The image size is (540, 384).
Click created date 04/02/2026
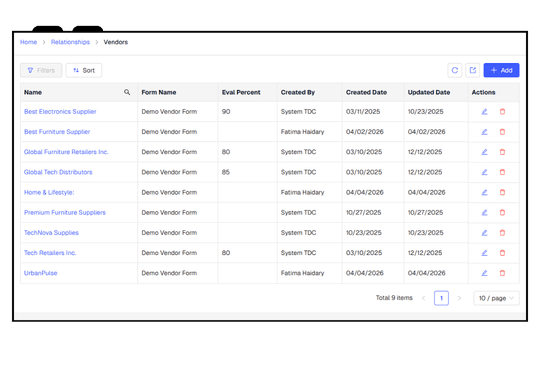(x=365, y=132)
